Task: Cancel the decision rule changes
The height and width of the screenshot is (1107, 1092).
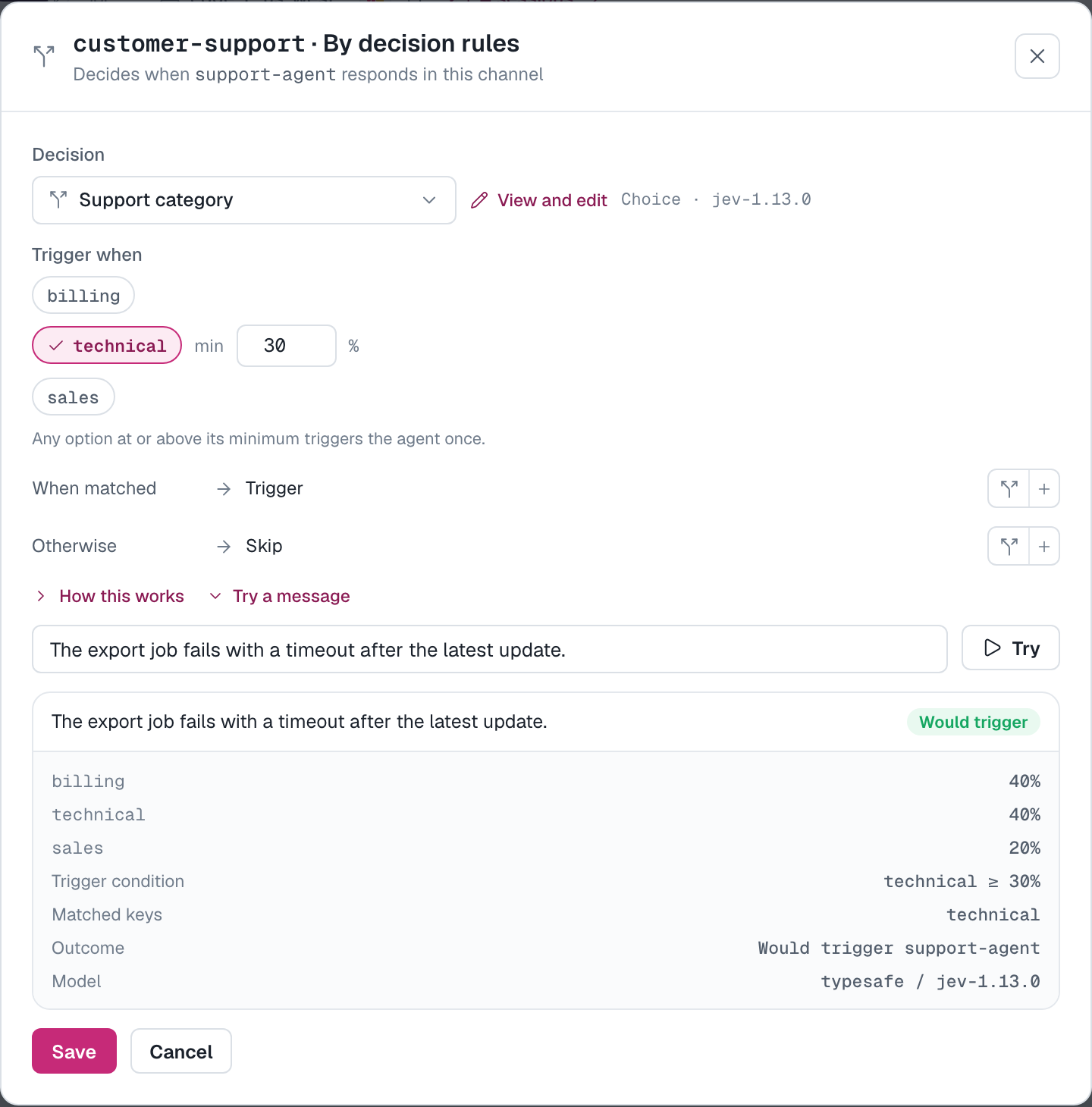Action: (181, 1051)
